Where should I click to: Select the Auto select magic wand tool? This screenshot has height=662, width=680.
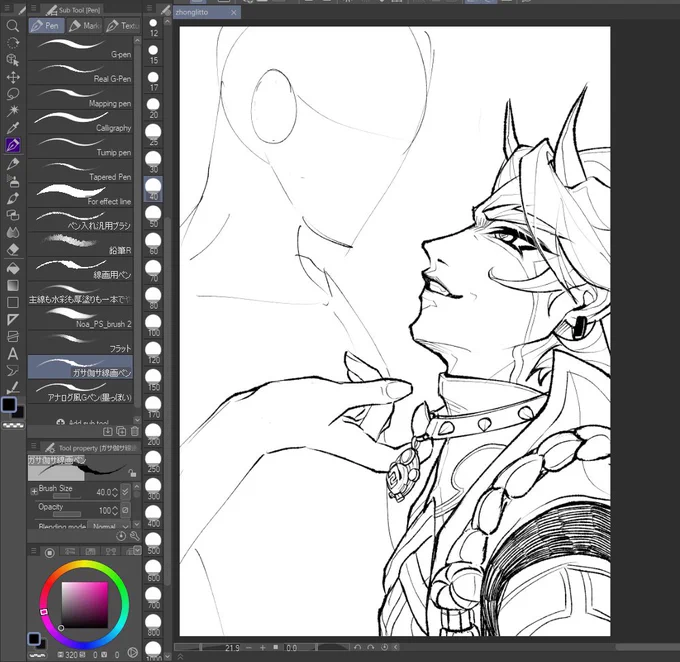click(13, 111)
